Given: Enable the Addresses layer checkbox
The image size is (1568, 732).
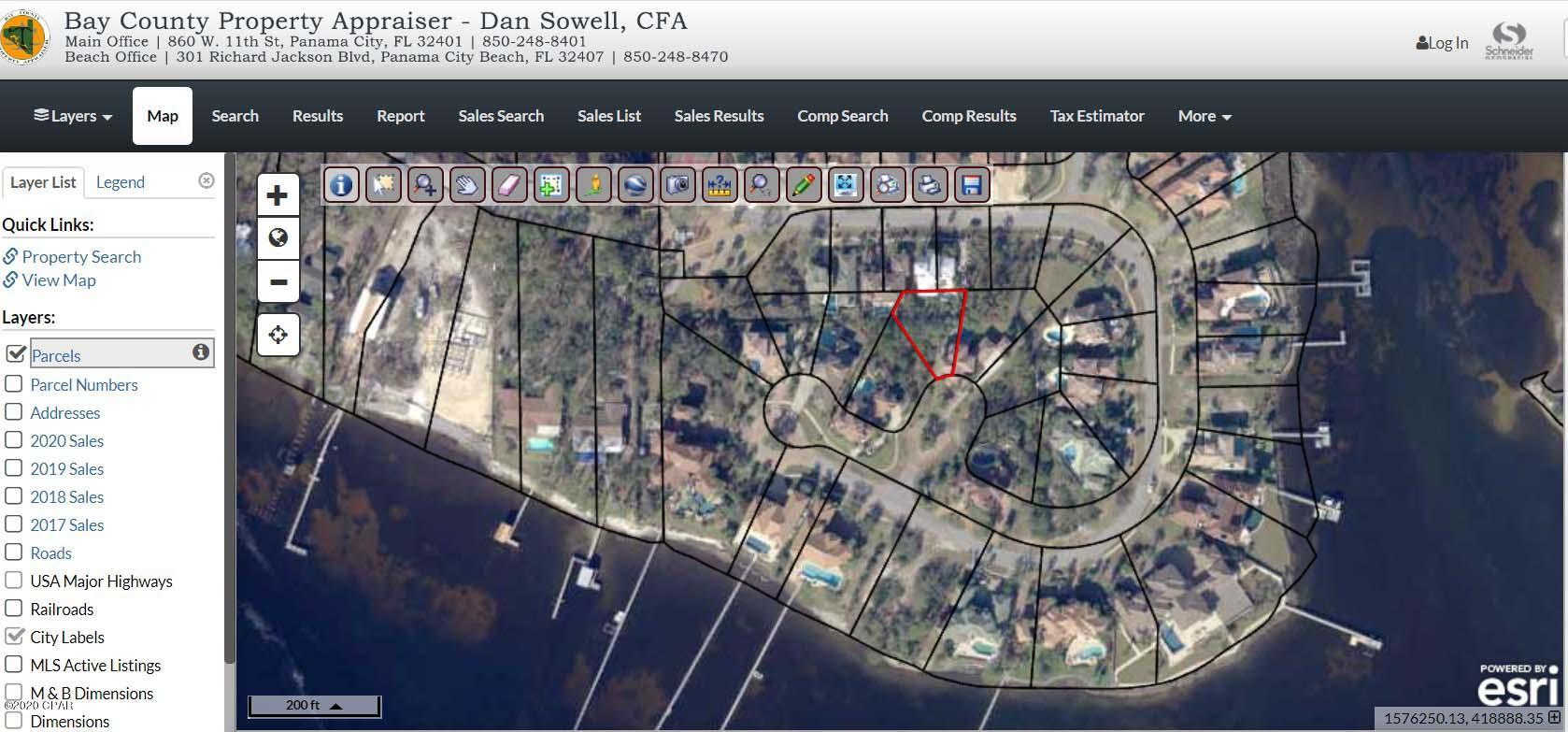Looking at the screenshot, I should (x=14, y=412).
